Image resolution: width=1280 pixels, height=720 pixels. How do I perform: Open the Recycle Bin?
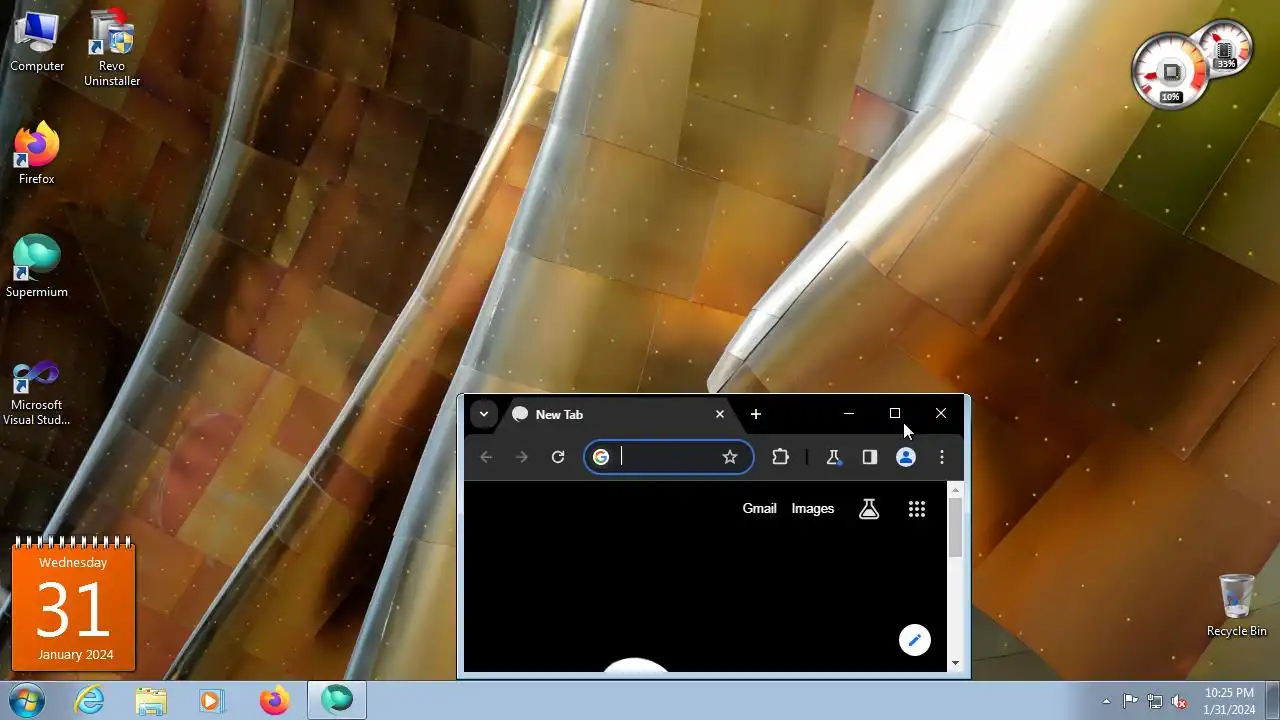tap(1236, 605)
